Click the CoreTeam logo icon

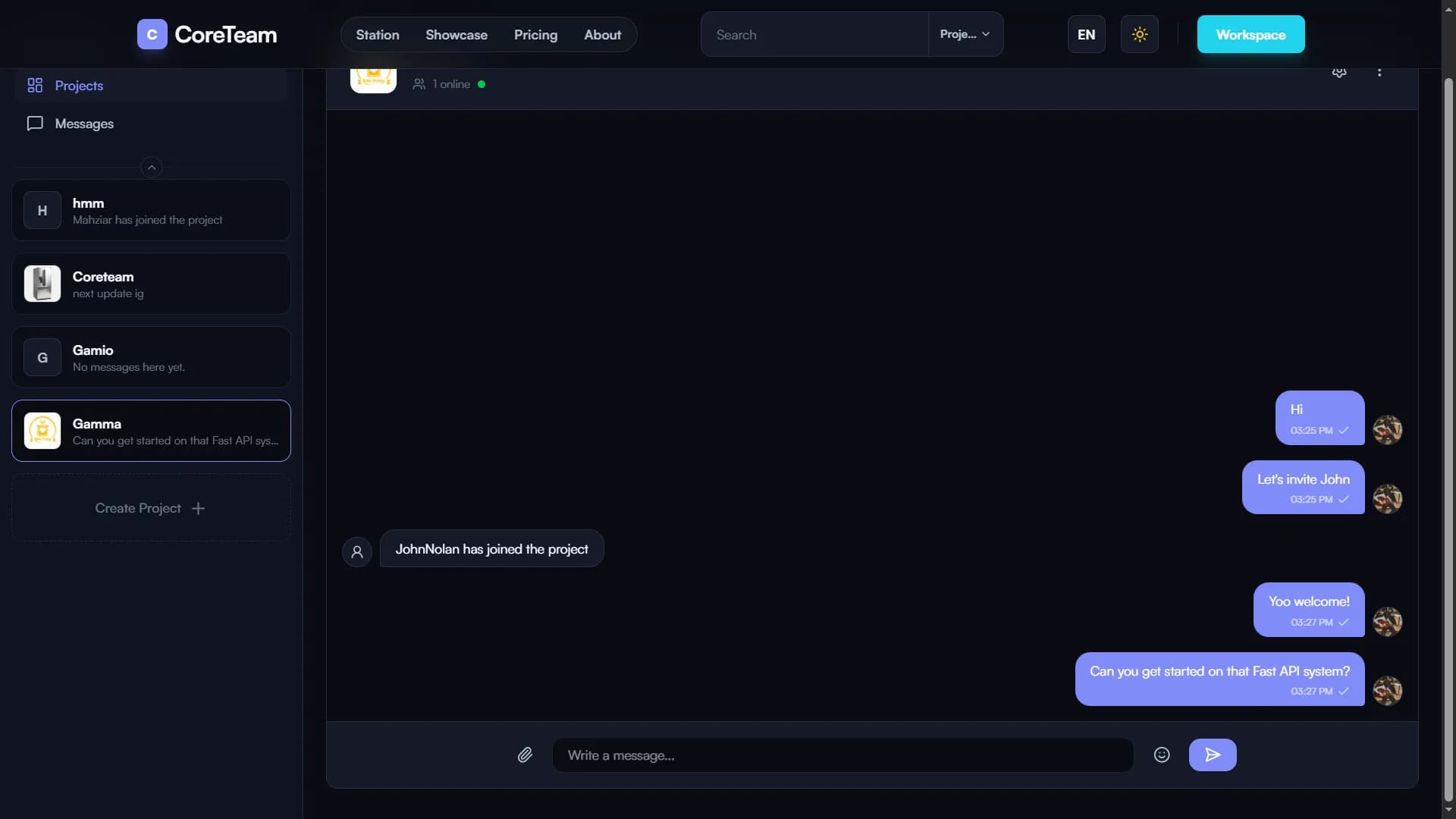click(x=152, y=34)
